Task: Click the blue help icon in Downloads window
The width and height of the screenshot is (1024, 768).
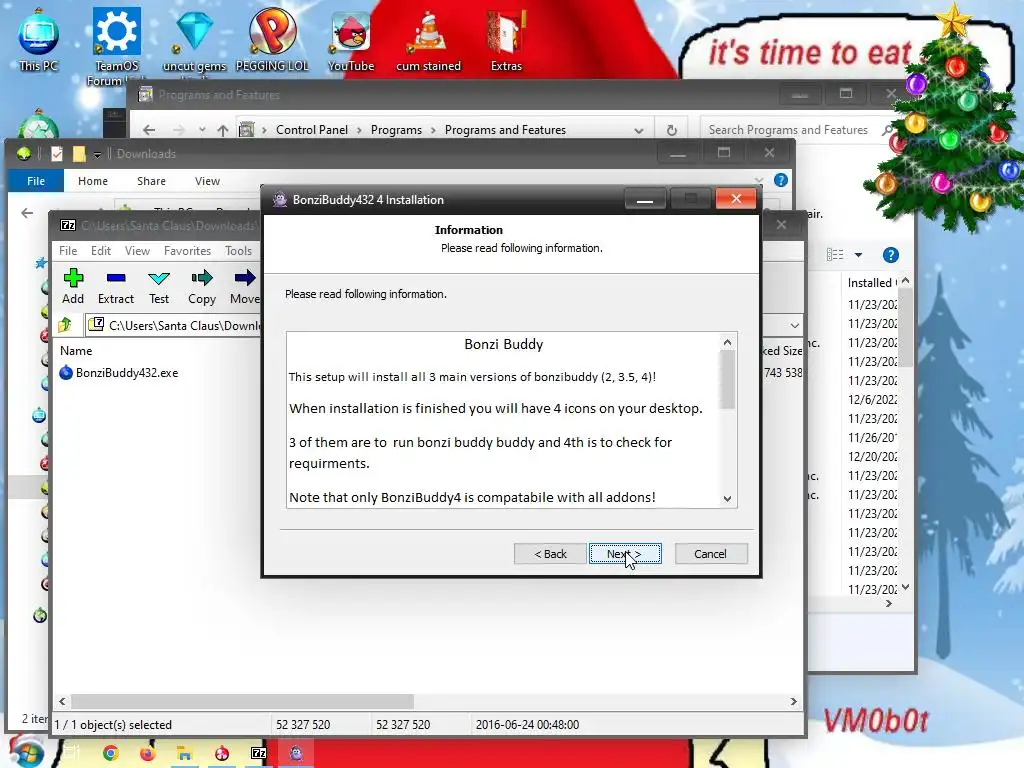Action: [x=781, y=180]
